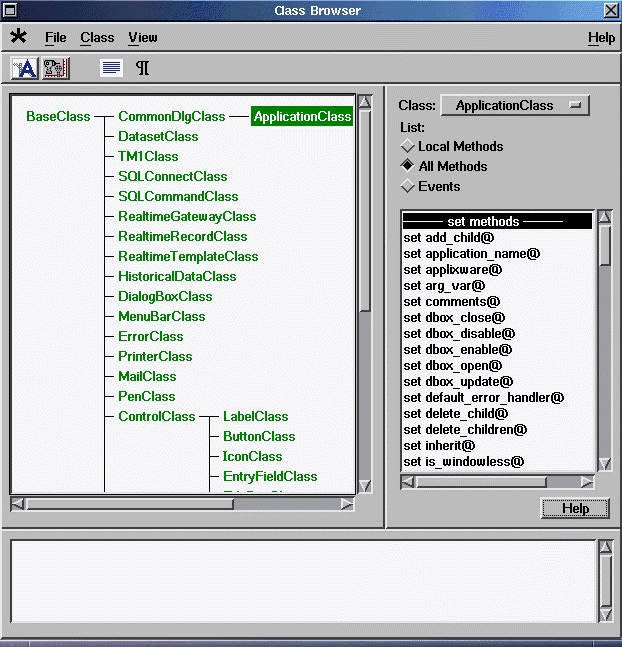622x647 pixels.
Task: Click the blue horizontal lines toolbar icon
Action: 111,68
